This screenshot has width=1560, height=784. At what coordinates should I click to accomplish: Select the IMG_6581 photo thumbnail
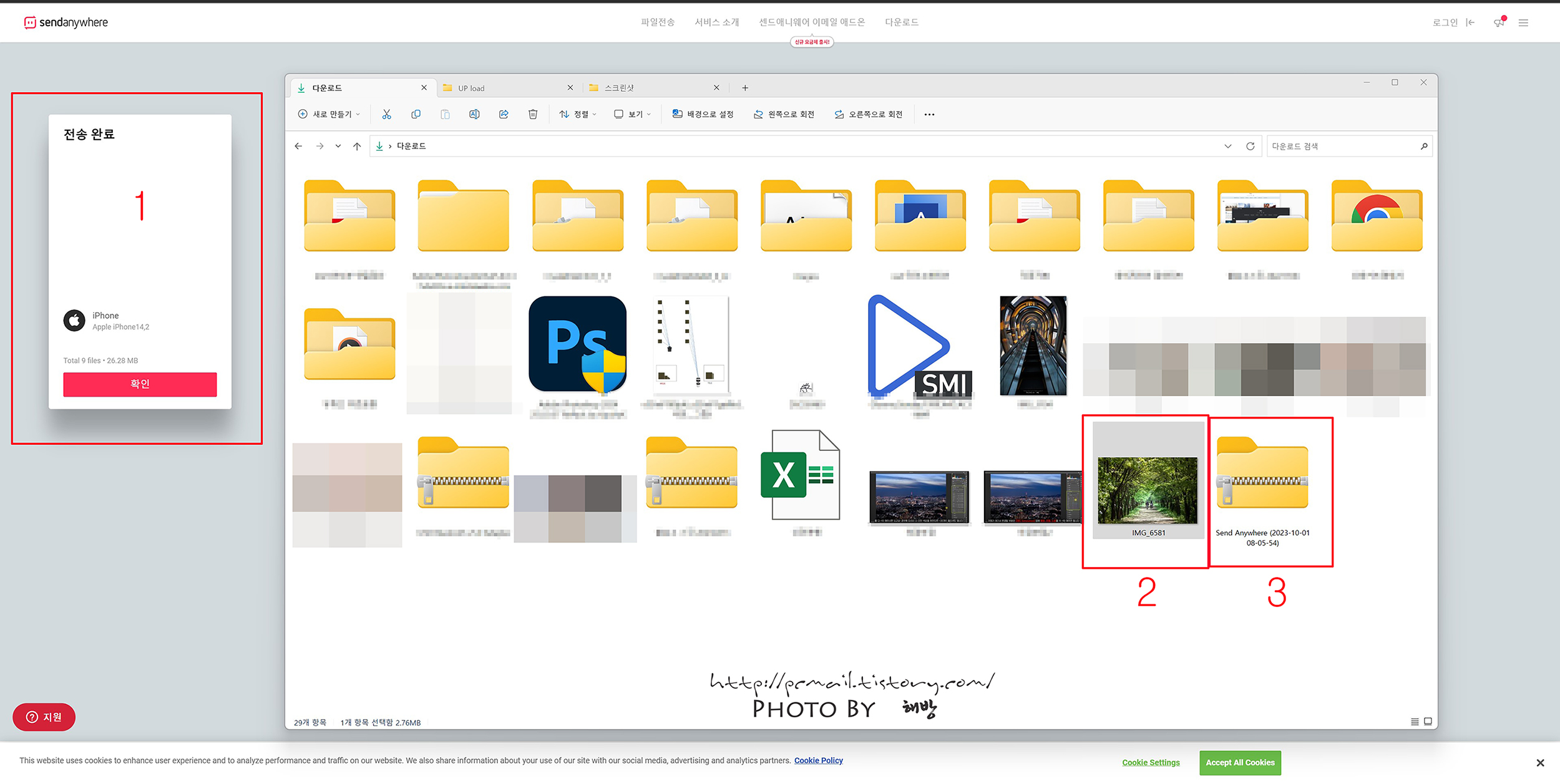[x=1147, y=490]
